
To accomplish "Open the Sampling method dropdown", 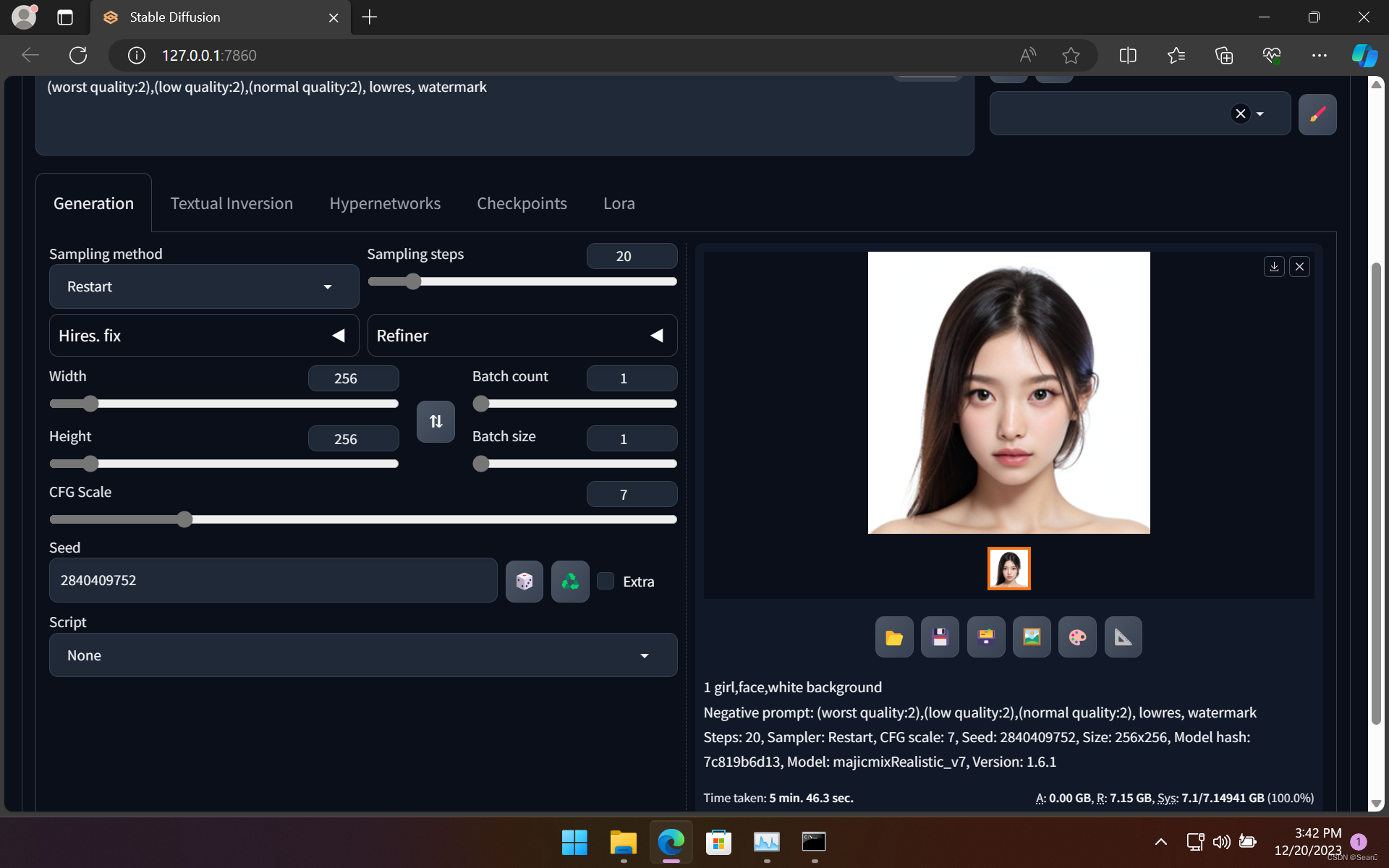I will click(x=204, y=286).
